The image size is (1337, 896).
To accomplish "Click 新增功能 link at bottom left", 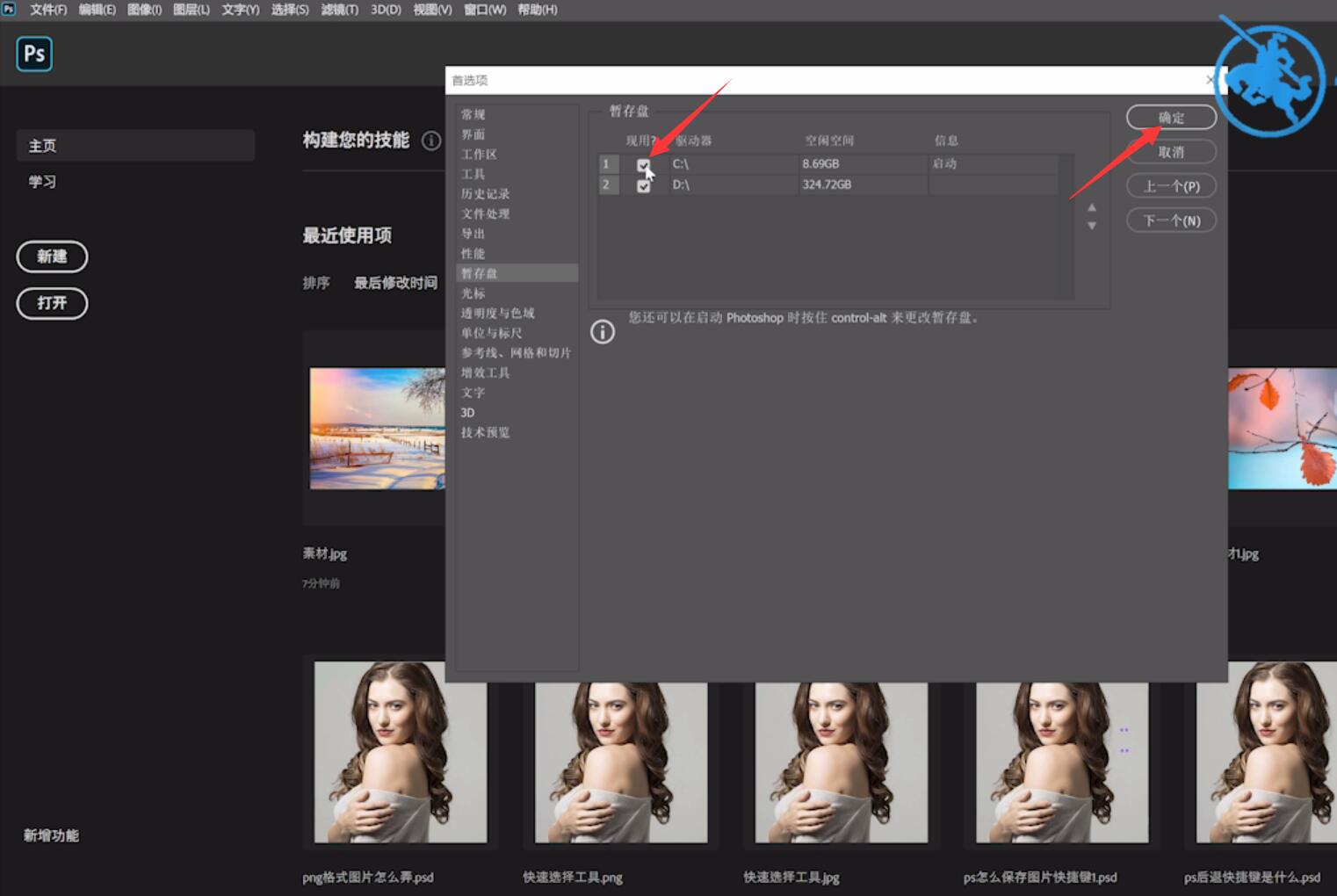I will pos(51,835).
